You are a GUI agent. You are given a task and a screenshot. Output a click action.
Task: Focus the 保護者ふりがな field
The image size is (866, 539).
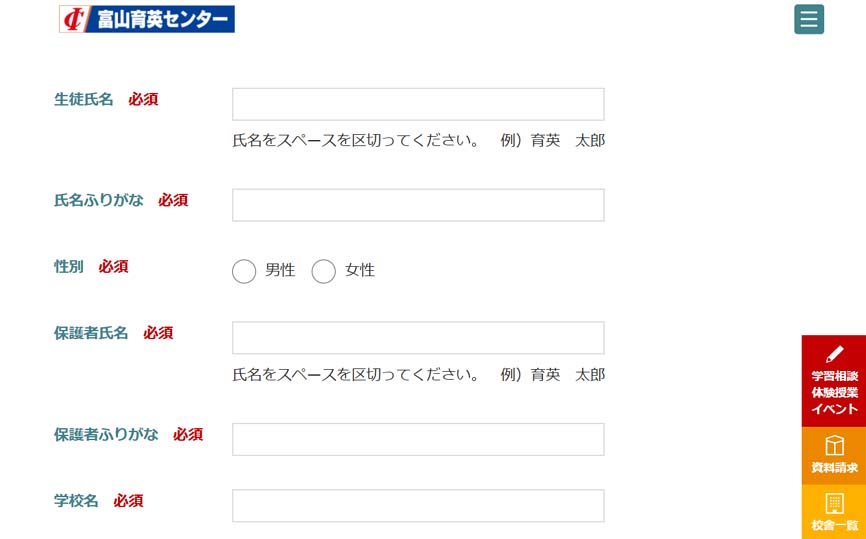point(418,439)
